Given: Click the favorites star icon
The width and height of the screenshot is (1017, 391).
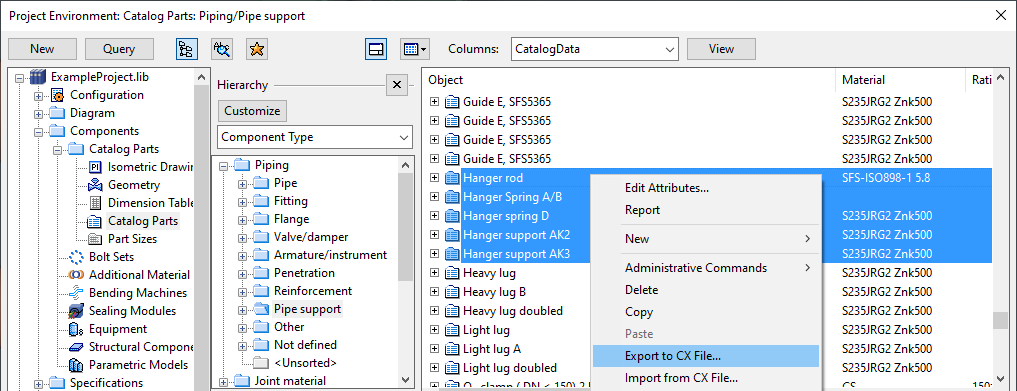Looking at the screenshot, I should pos(257,49).
